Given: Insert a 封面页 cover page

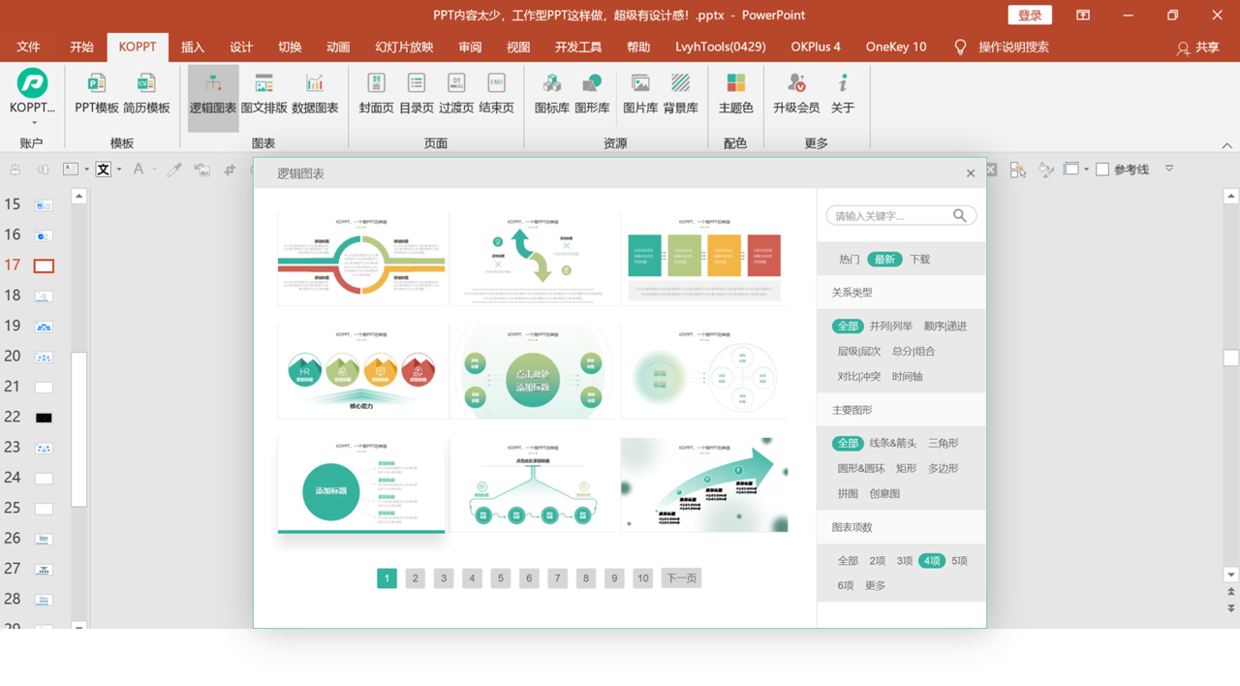Looking at the screenshot, I should (376, 94).
